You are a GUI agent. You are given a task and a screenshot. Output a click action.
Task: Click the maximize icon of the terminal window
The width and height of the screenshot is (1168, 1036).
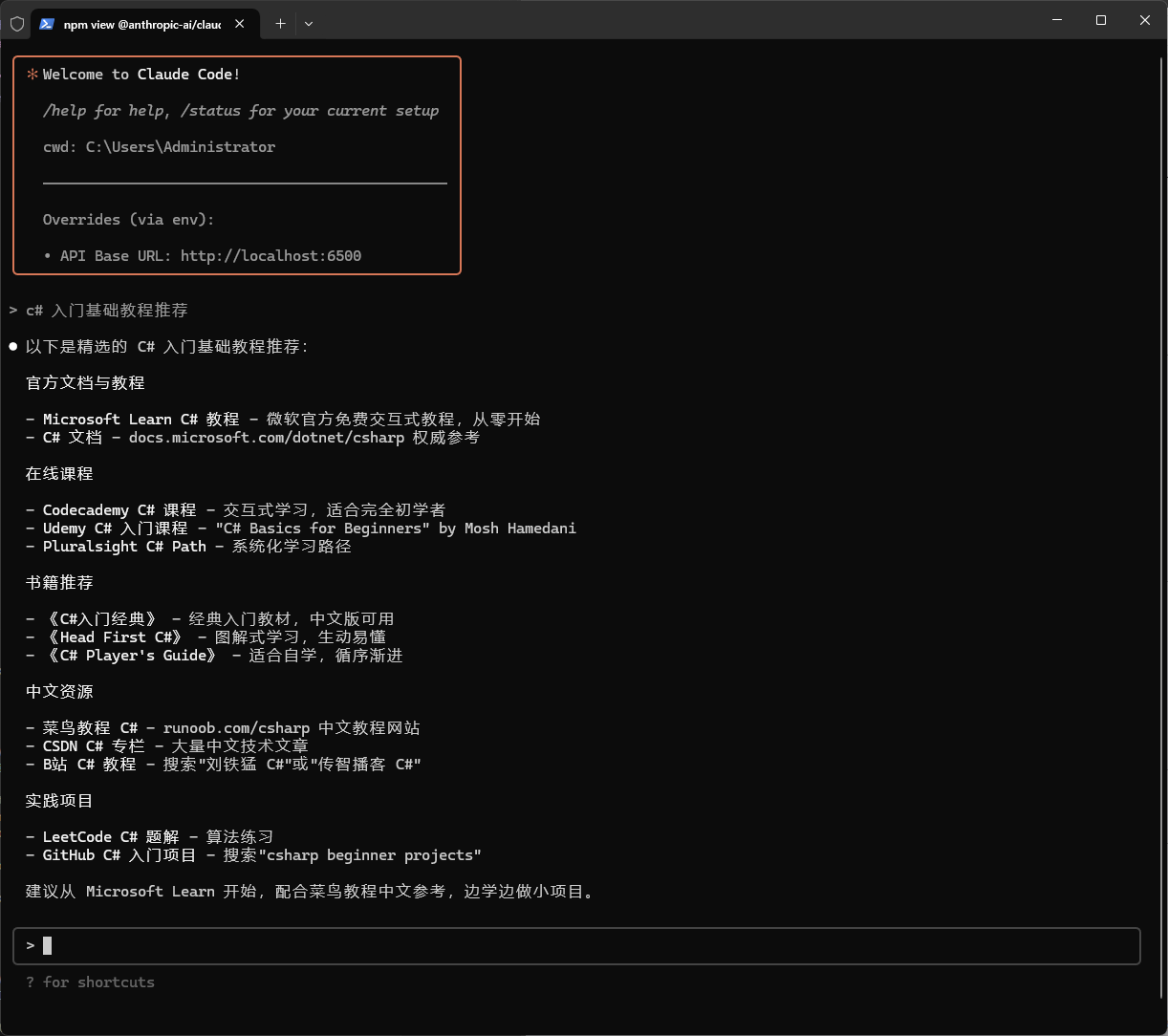click(1100, 19)
